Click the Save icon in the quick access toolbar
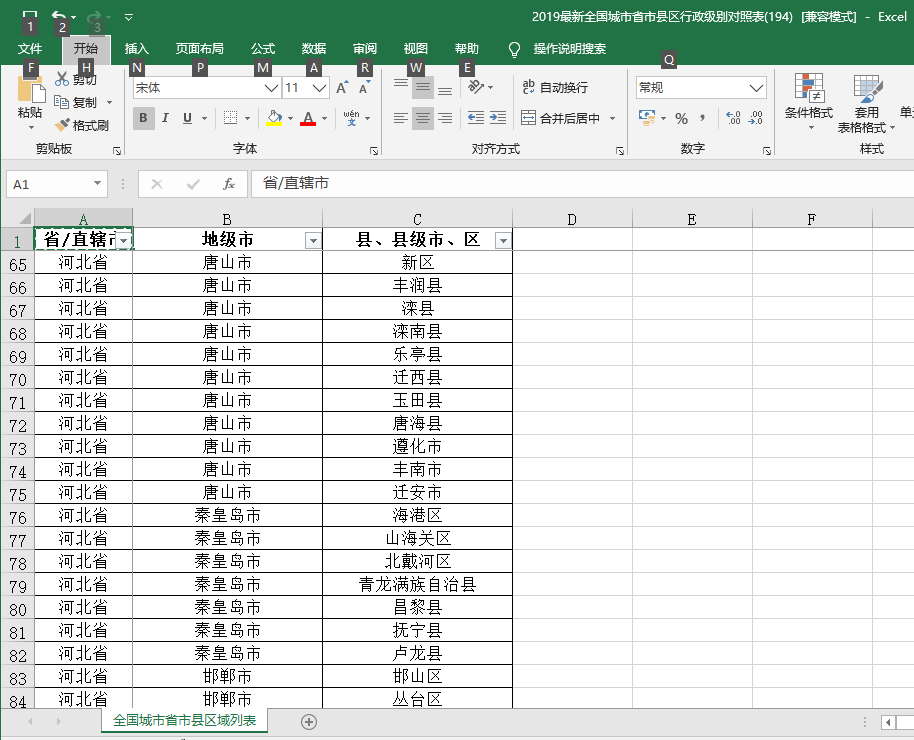This screenshot has height=740, width=914. (x=30, y=16)
